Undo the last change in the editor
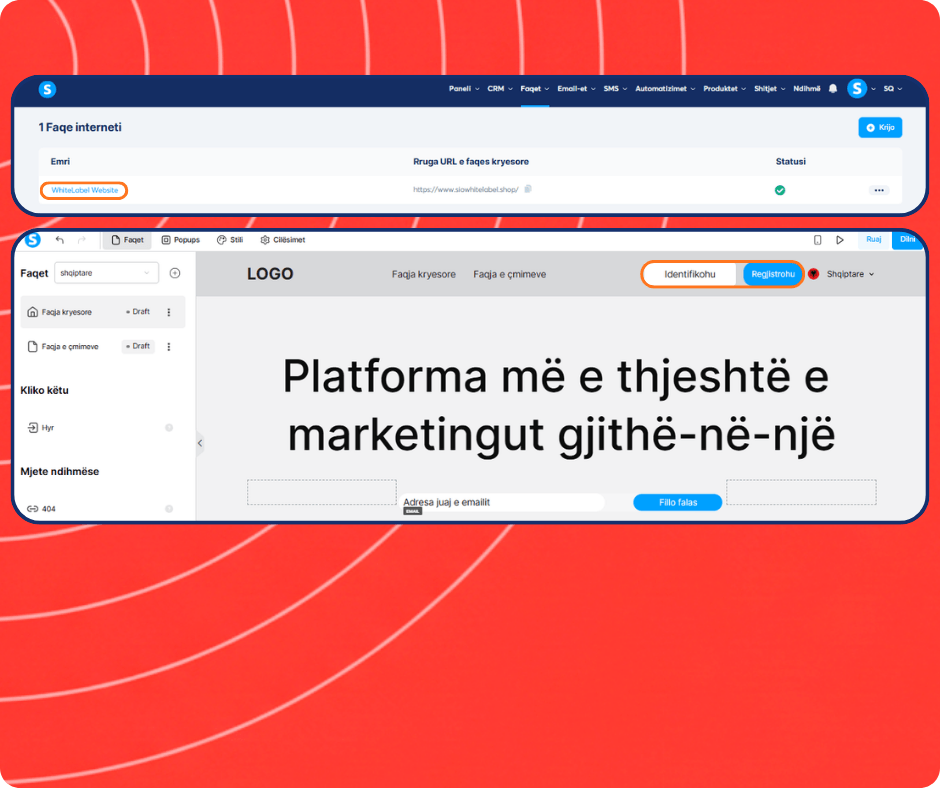 coord(59,240)
